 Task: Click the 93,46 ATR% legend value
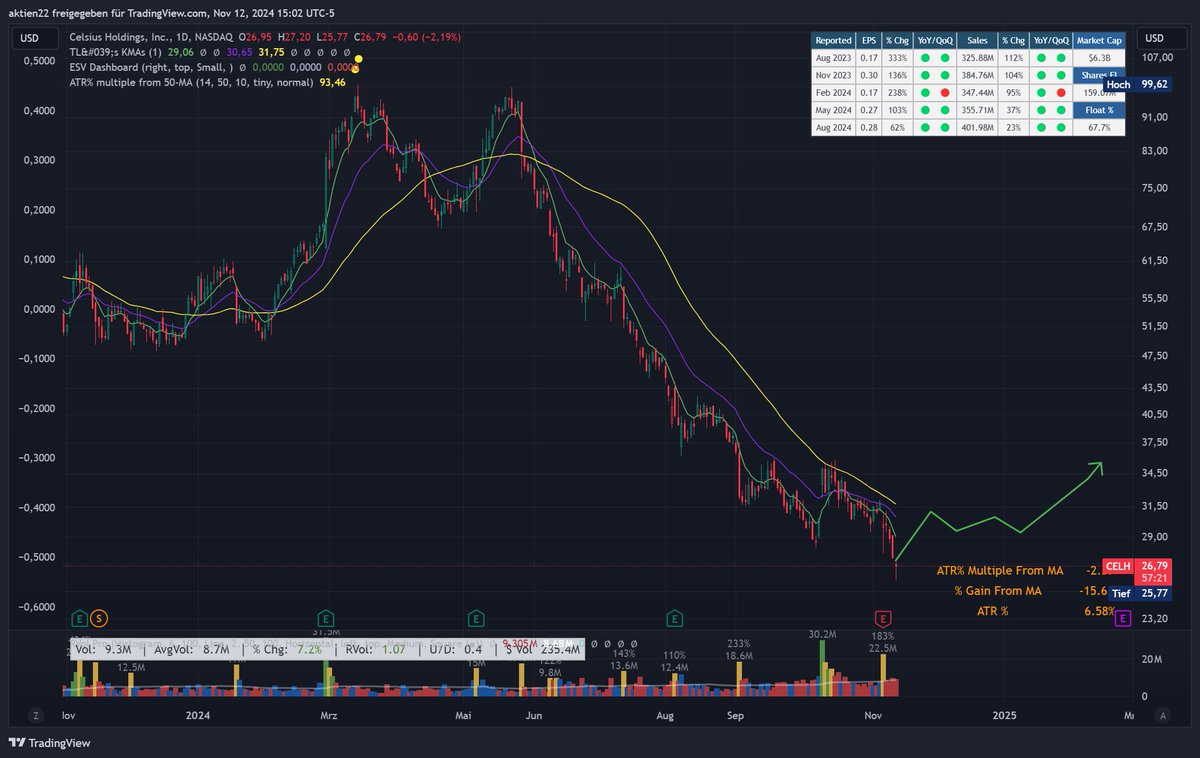point(332,81)
